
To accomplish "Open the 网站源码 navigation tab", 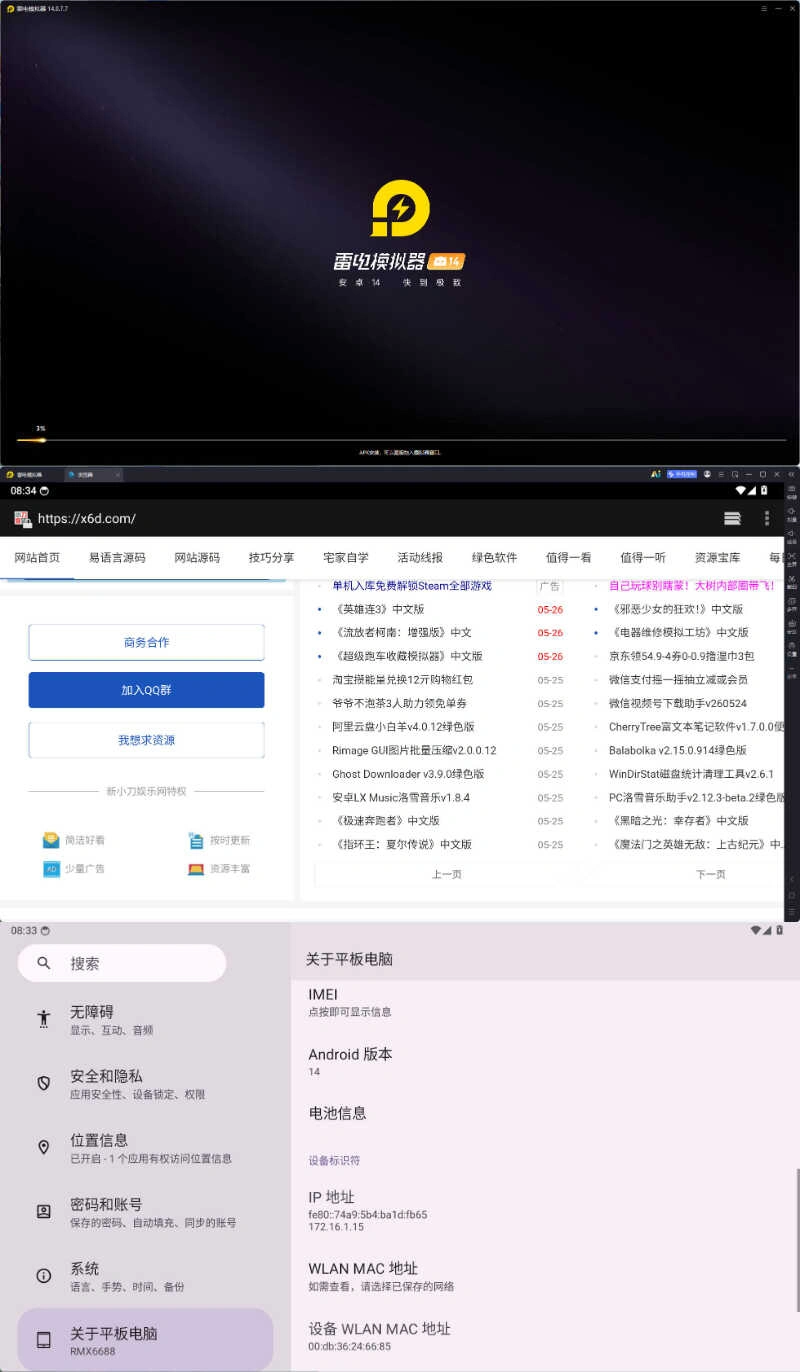I will click(197, 558).
